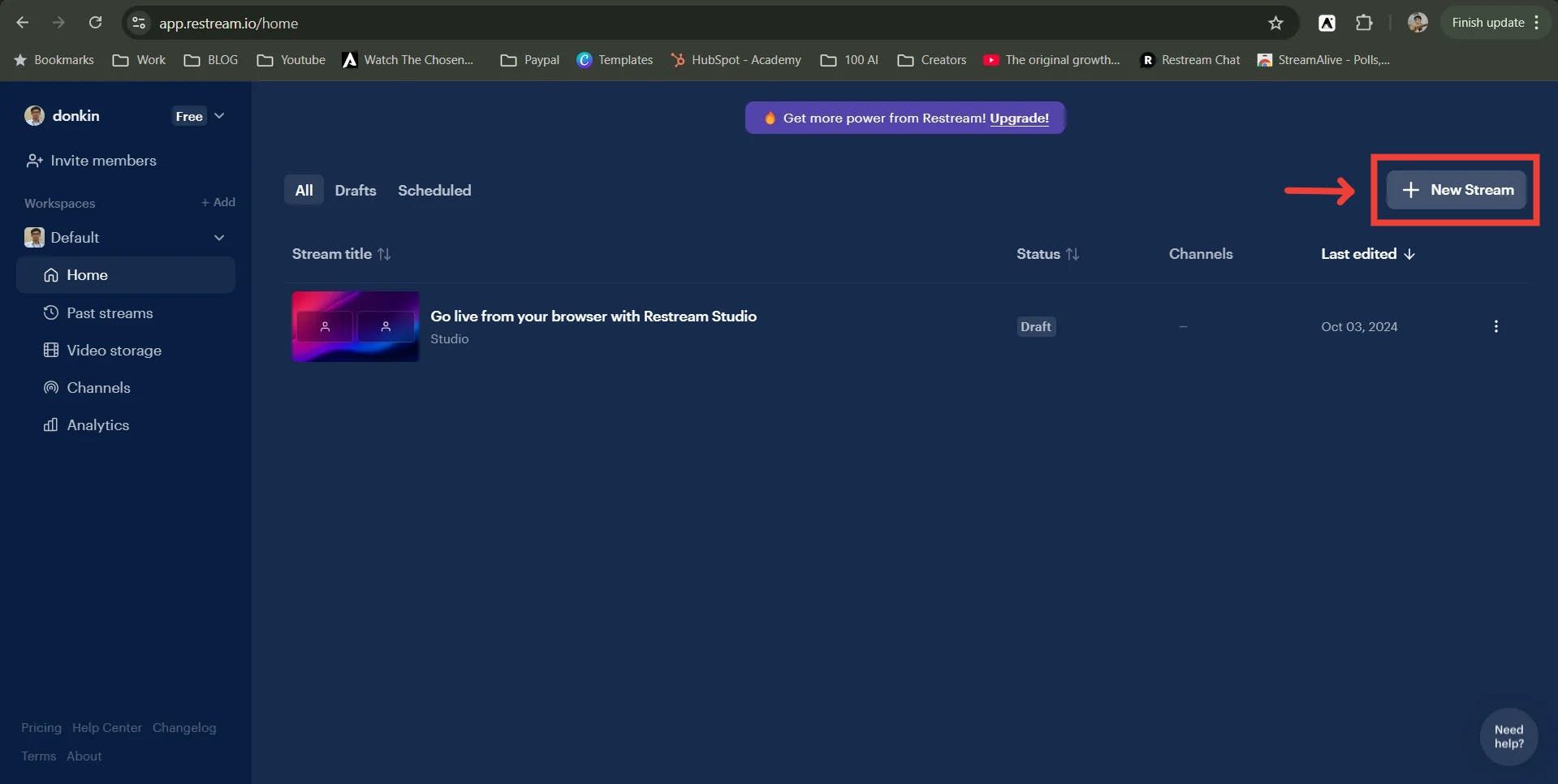Sort streams by Status
Viewport: 1558px width, 784px height.
coord(1048,254)
